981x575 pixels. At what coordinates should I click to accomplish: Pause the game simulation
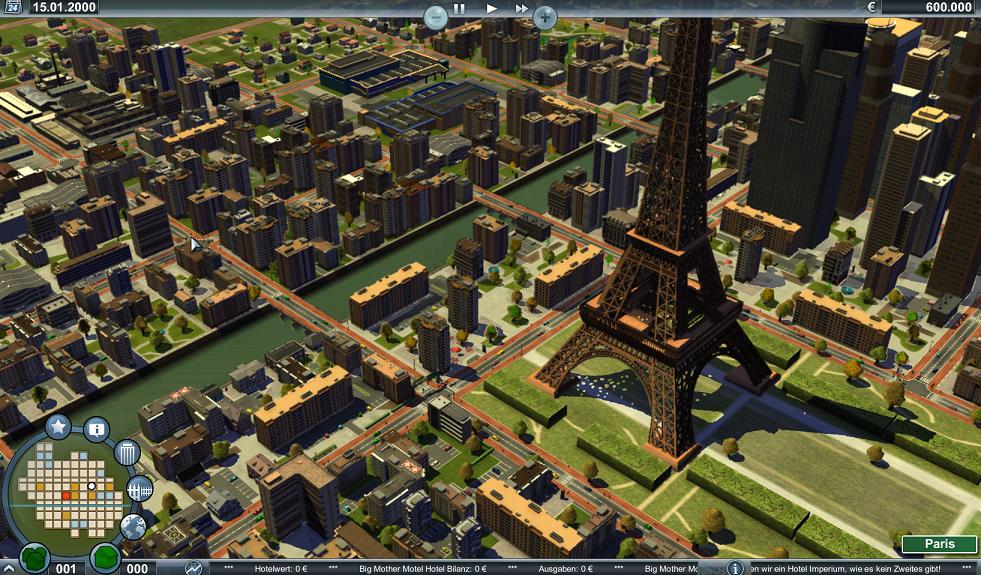pyautogui.click(x=460, y=8)
